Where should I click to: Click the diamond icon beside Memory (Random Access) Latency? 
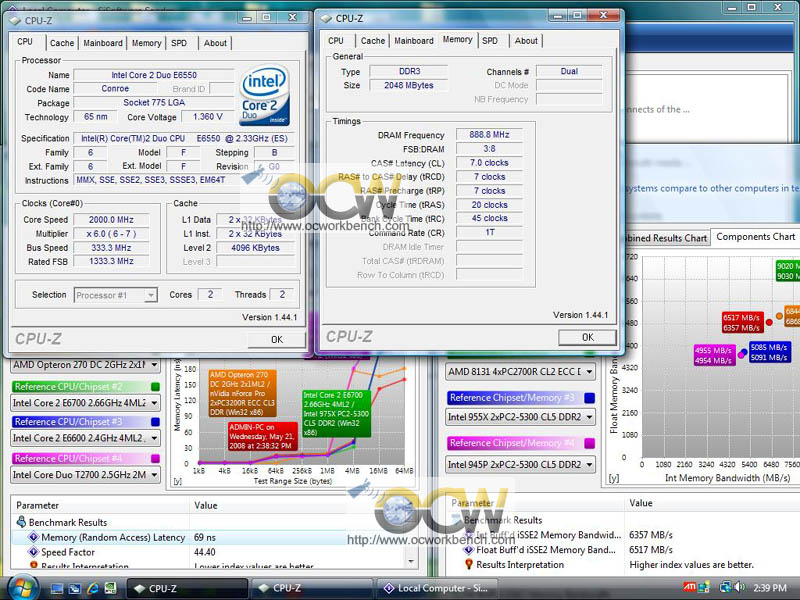34,537
